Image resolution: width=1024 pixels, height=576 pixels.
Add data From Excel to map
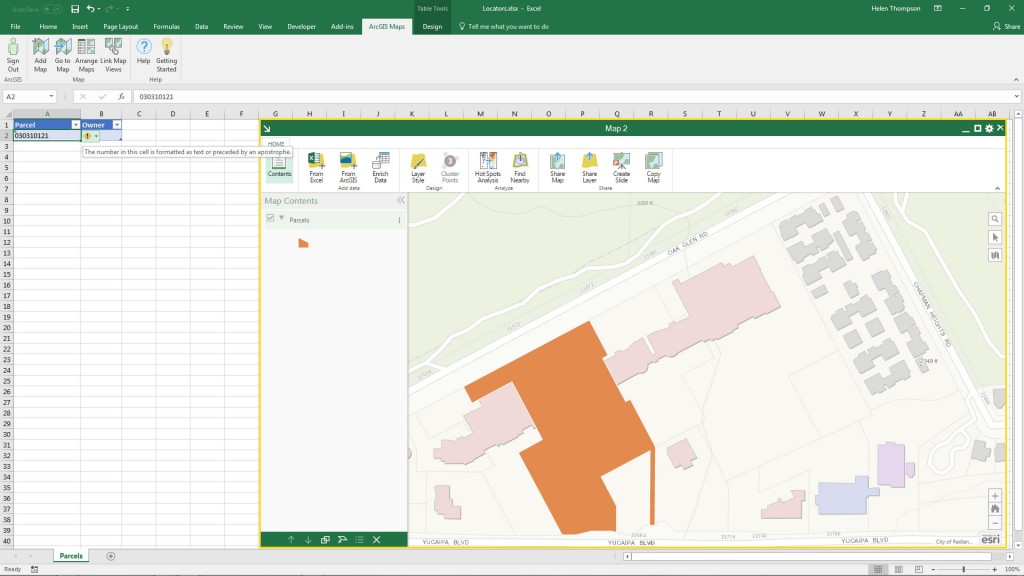[316, 167]
